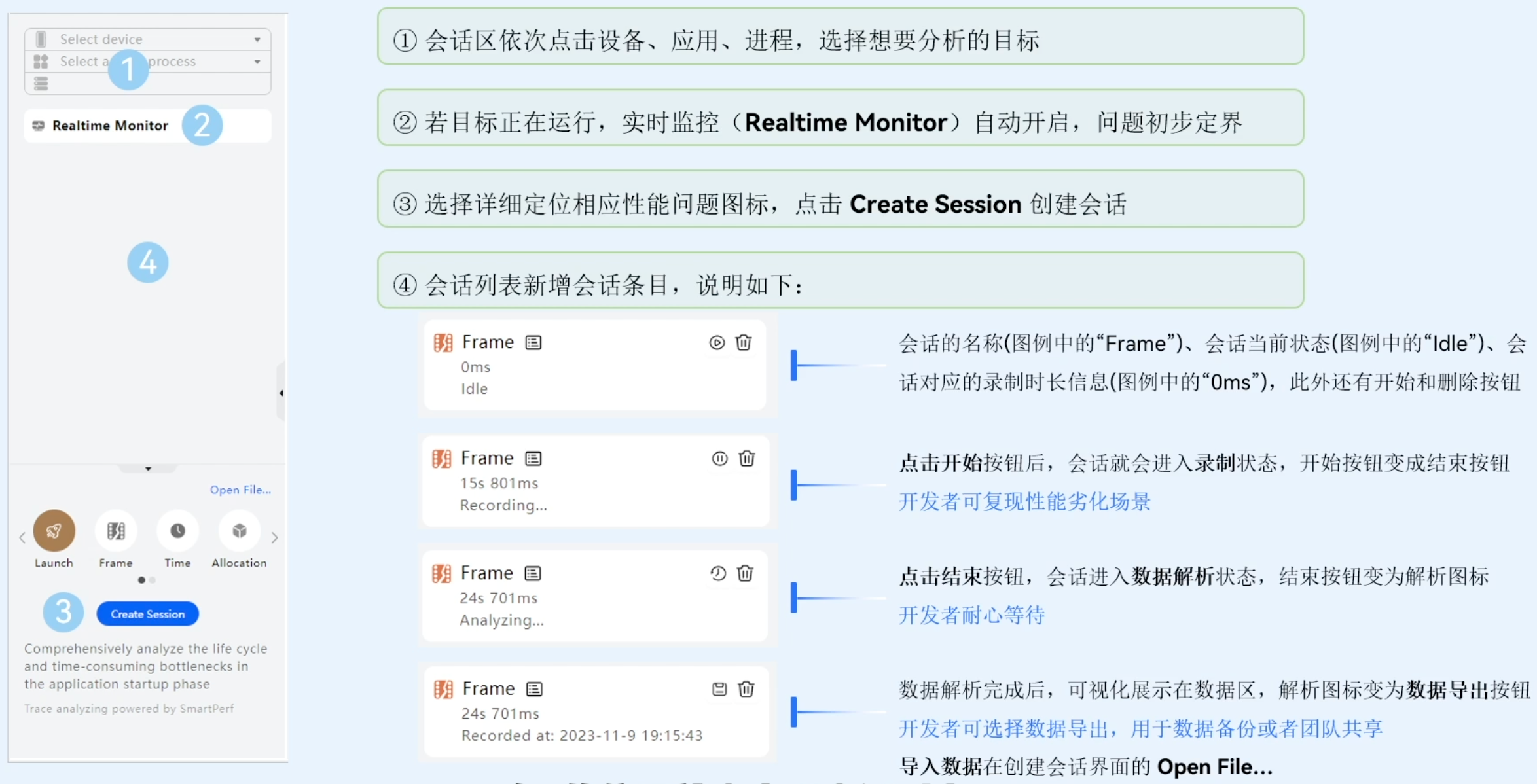Open the Select device dropdown
The height and width of the screenshot is (784, 1537).
point(257,39)
